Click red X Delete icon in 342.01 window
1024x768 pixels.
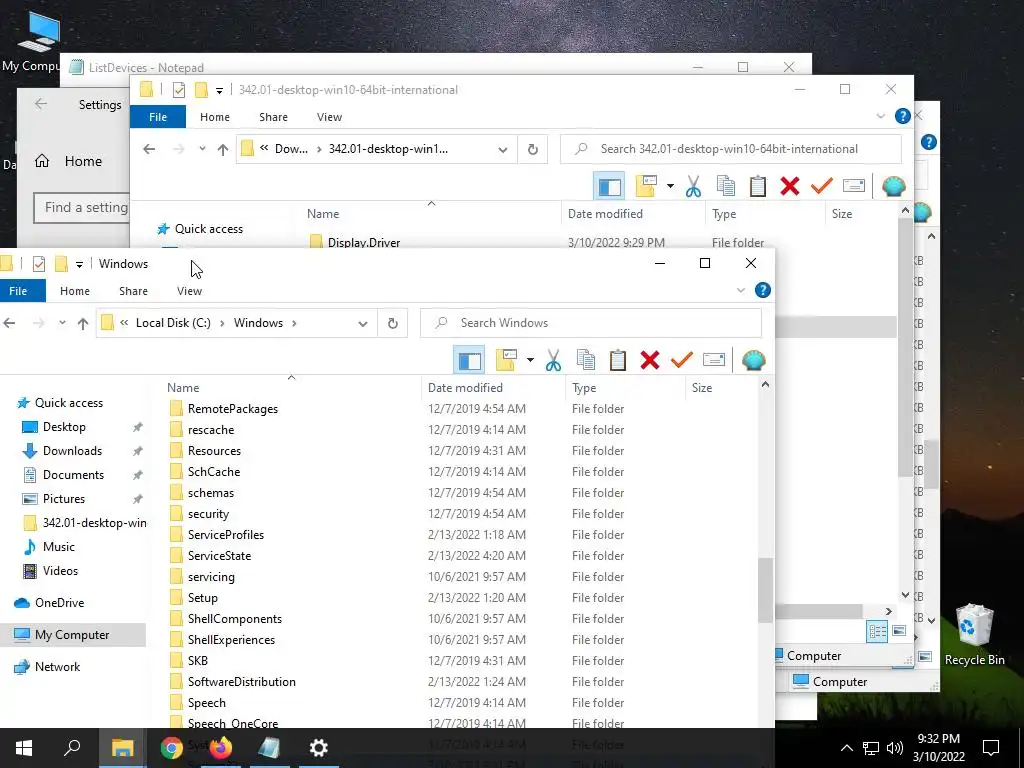coord(790,186)
